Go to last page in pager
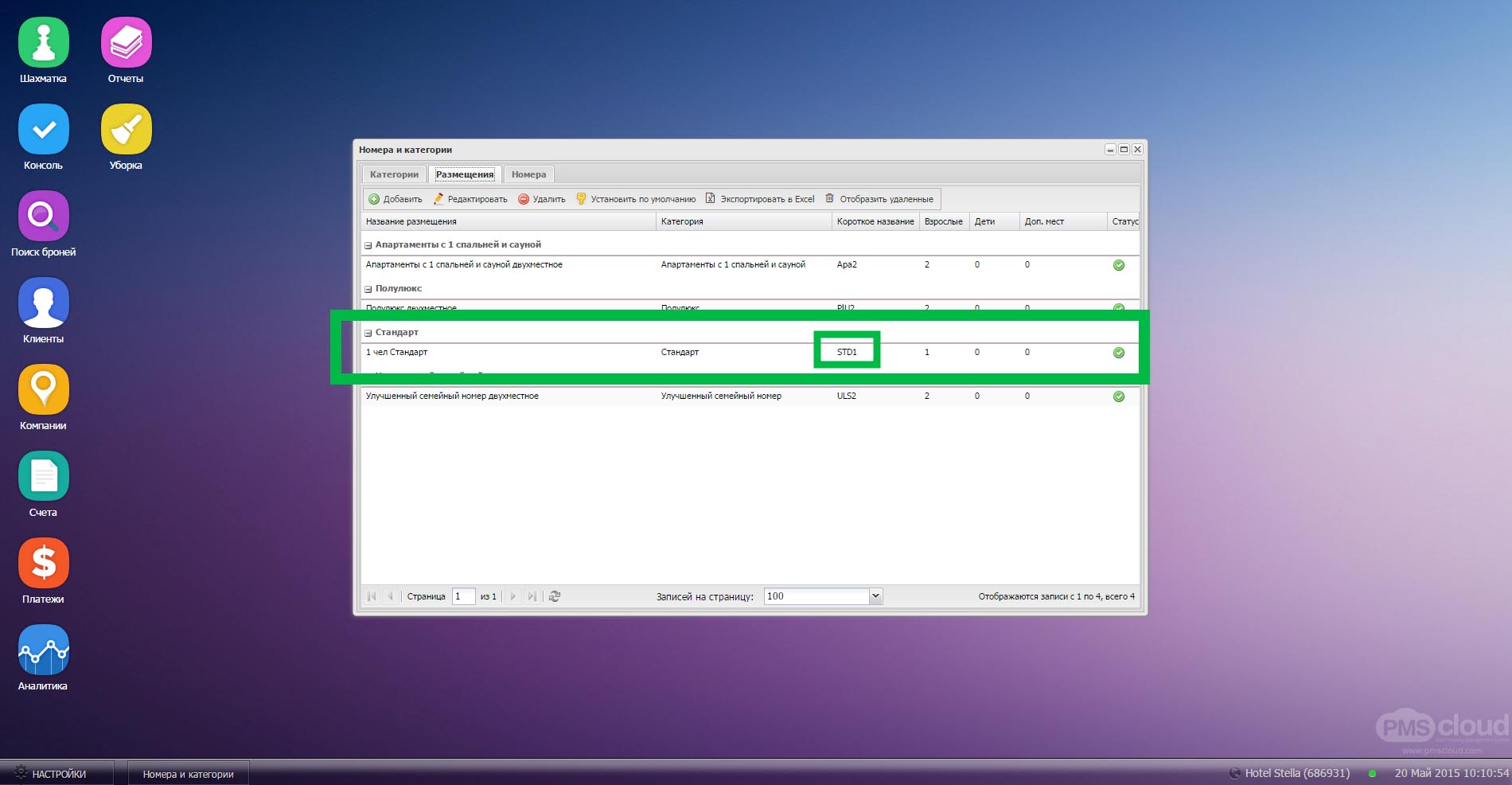The width and height of the screenshot is (1512, 785). (x=532, y=596)
